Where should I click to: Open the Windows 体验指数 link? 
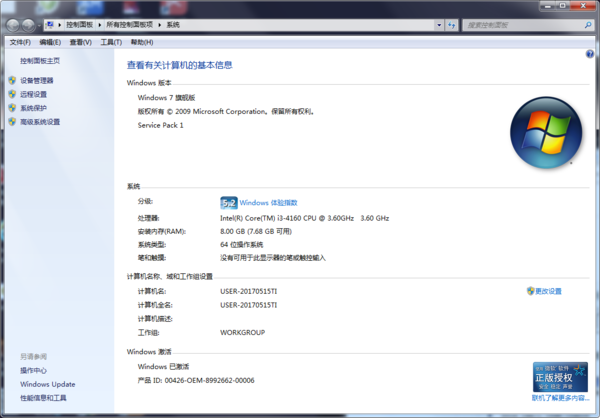pyautogui.click(x=268, y=202)
